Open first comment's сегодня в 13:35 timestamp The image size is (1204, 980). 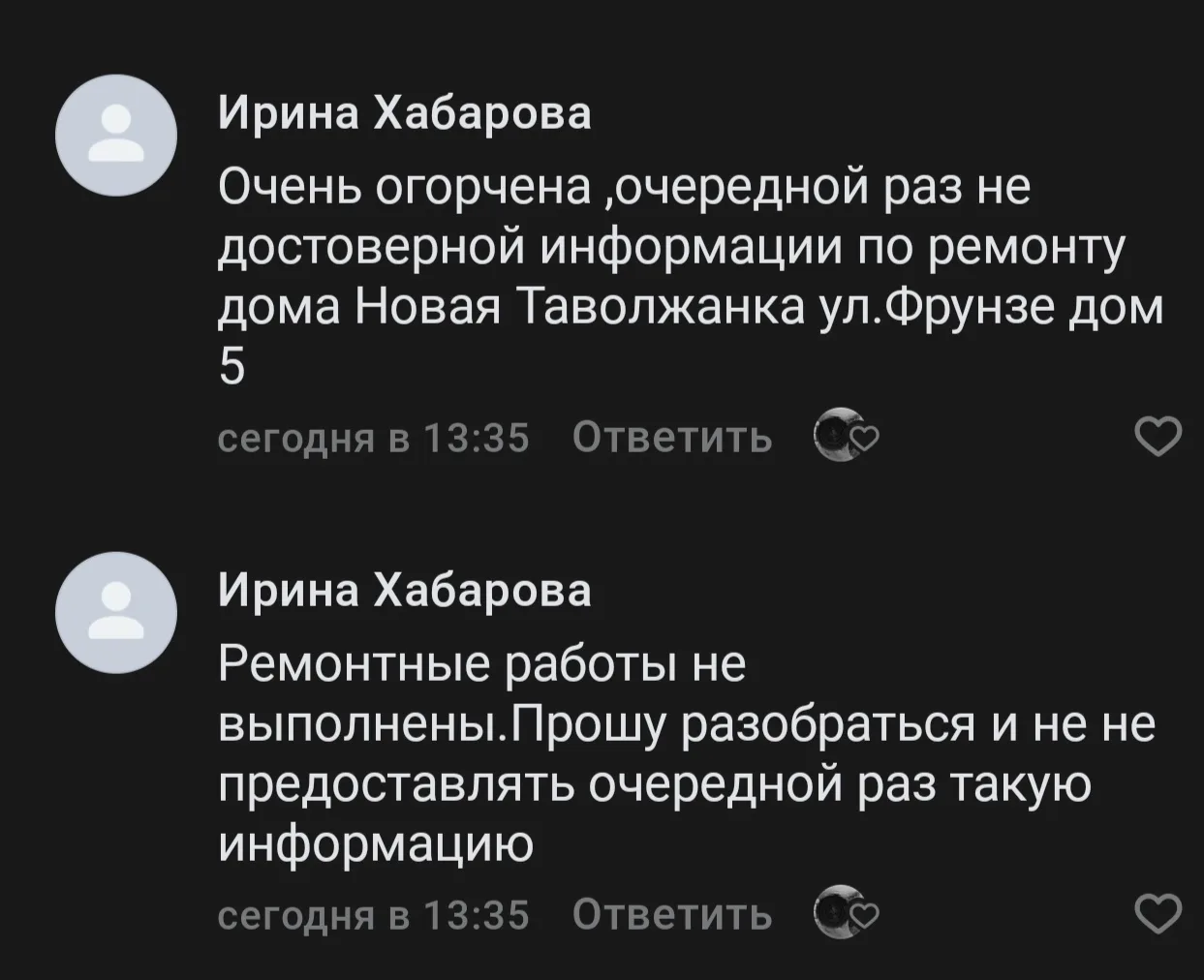374,438
